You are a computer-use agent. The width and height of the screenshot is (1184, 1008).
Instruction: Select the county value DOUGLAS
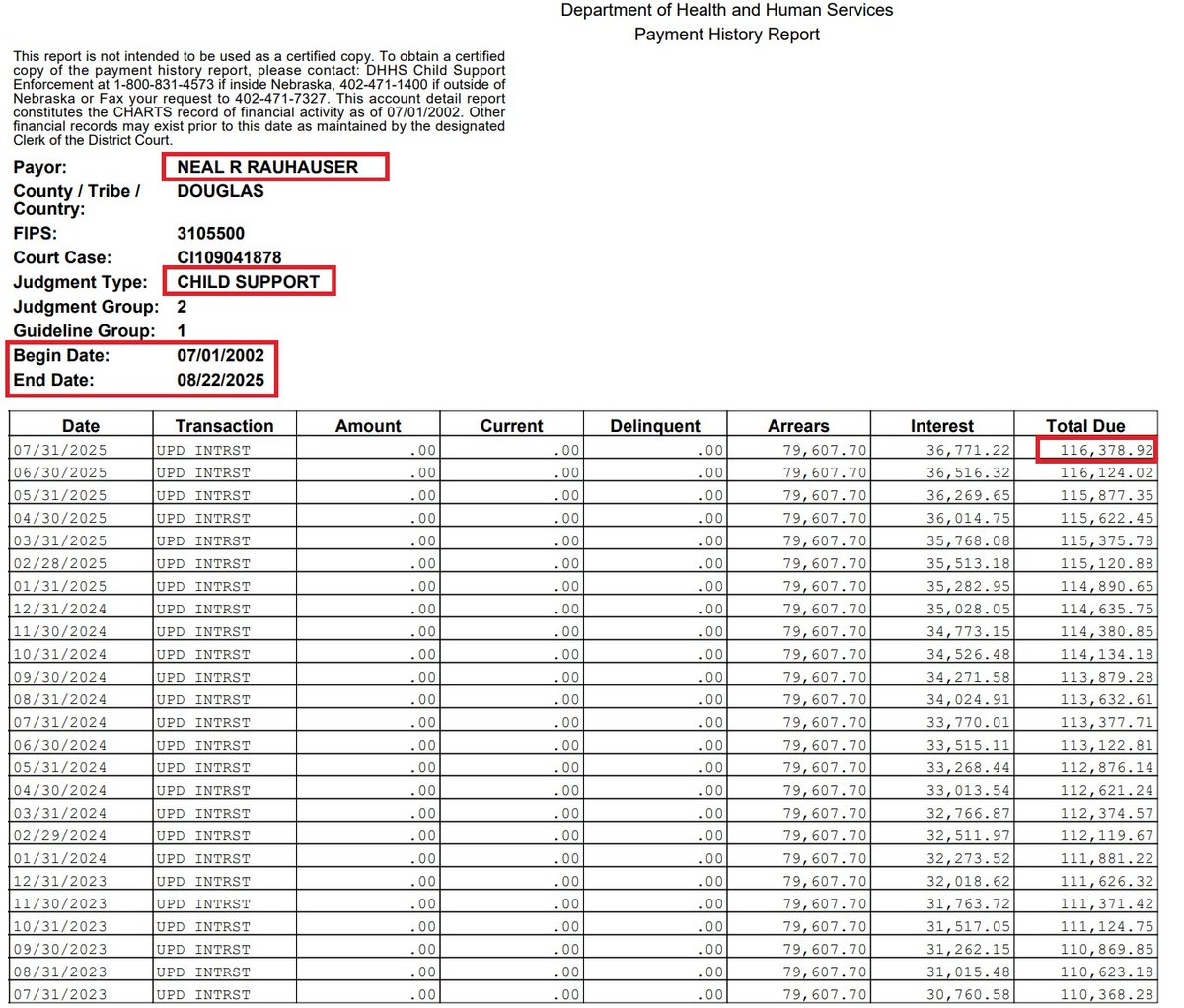[220, 191]
